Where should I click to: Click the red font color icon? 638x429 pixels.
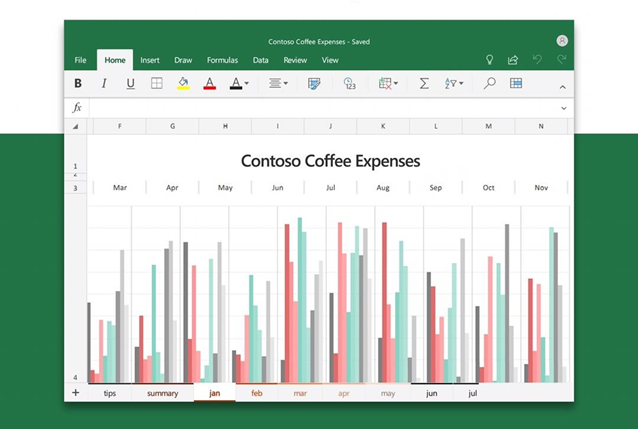coord(209,84)
